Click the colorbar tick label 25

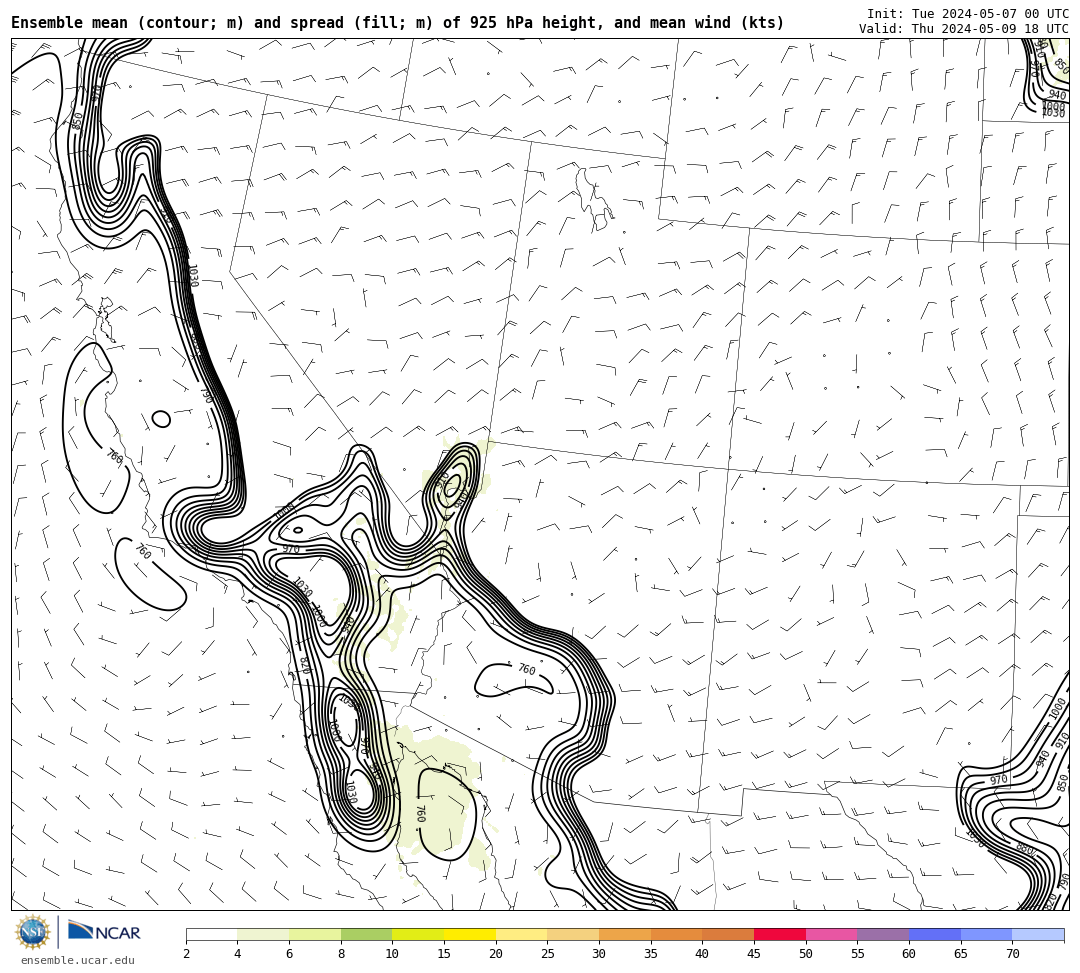tap(548, 954)
